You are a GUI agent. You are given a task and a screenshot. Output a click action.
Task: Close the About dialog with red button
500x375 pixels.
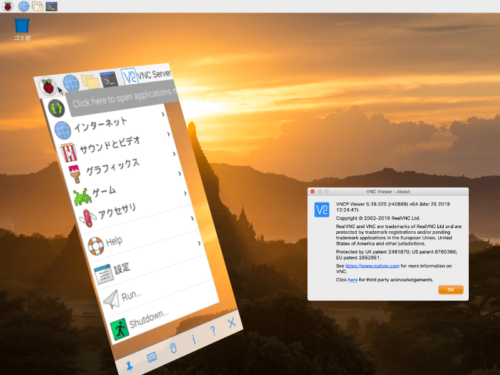coord(313,191)
